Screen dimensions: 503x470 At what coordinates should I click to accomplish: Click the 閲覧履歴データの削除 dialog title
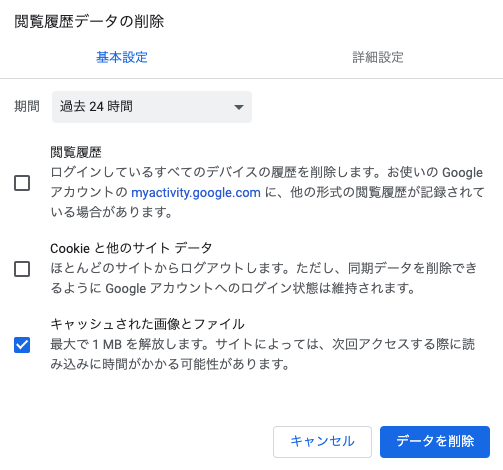coord(89,22)
